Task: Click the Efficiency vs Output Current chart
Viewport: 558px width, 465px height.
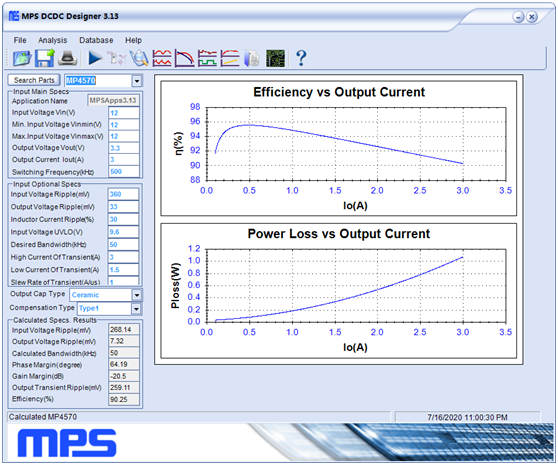Action: [x=338, y=148]
